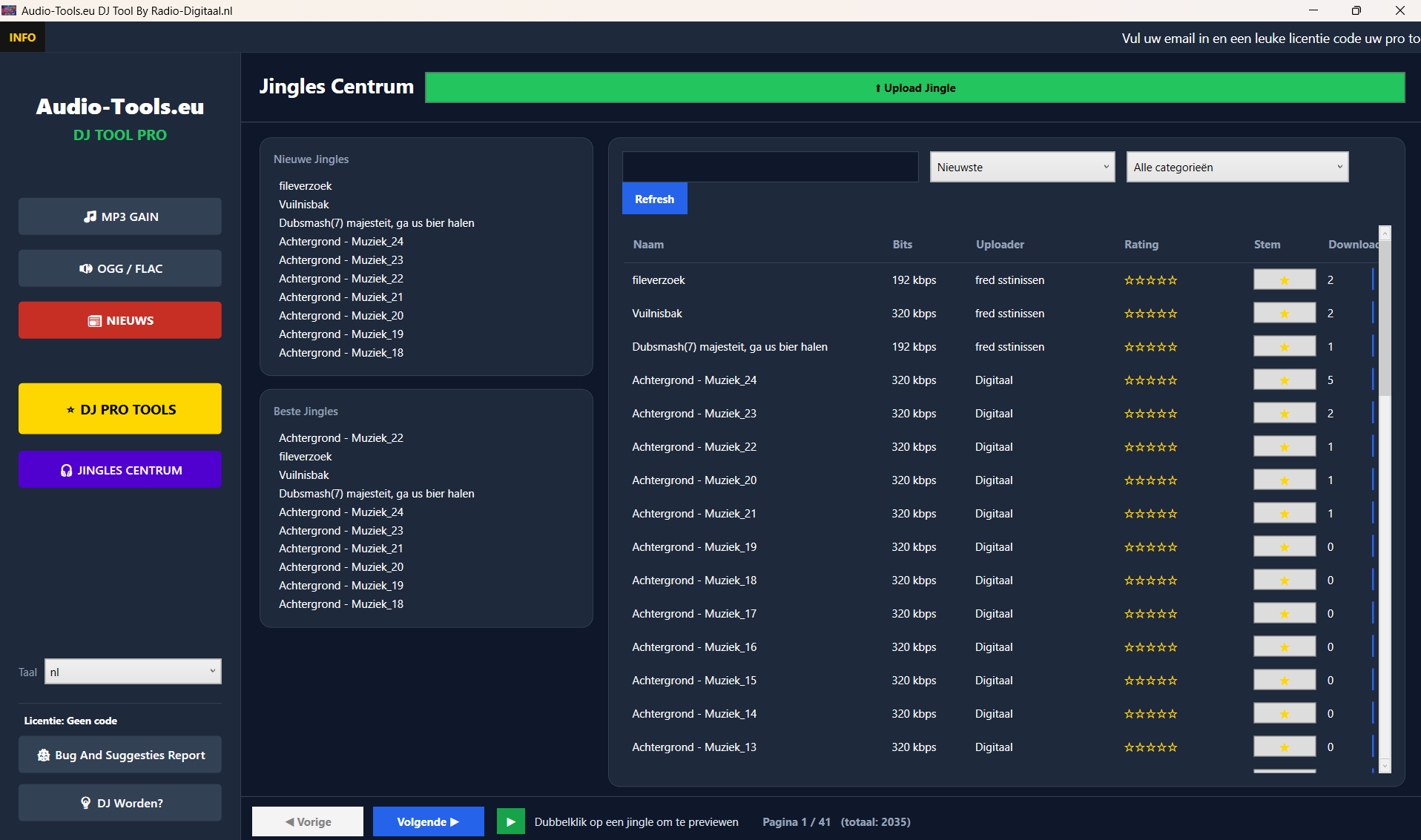Vote star for Achtergrond - Muziek_17 row
The height and width of the screenshot is (840, 1421).
coord(1285,613)
